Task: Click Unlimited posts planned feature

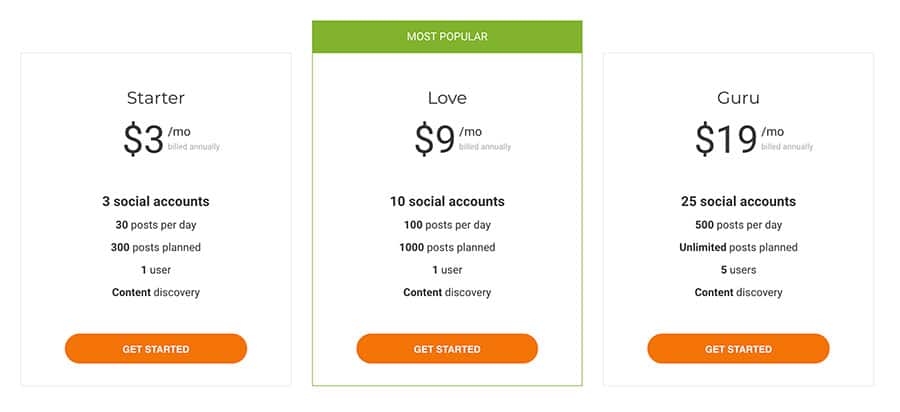Action: [x=738, y=247]
